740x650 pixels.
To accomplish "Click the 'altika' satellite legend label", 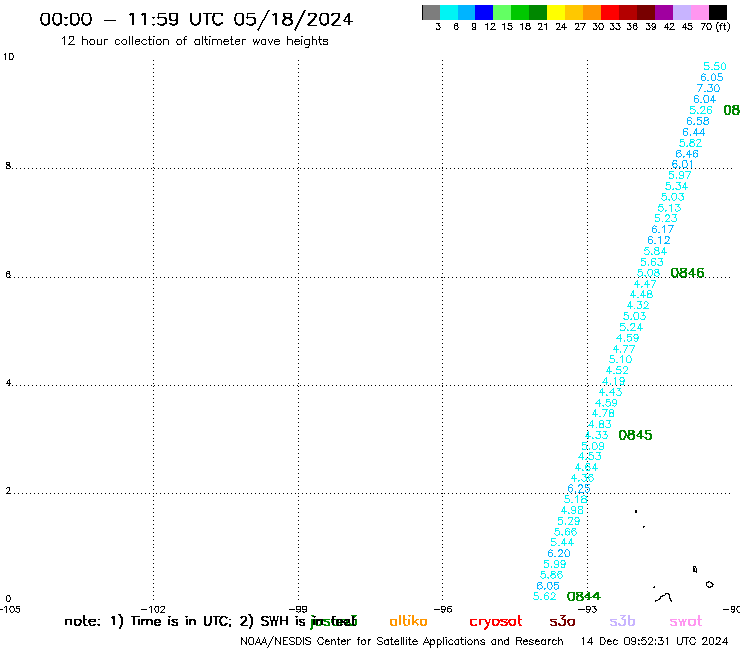I will [x=408, y=621].
